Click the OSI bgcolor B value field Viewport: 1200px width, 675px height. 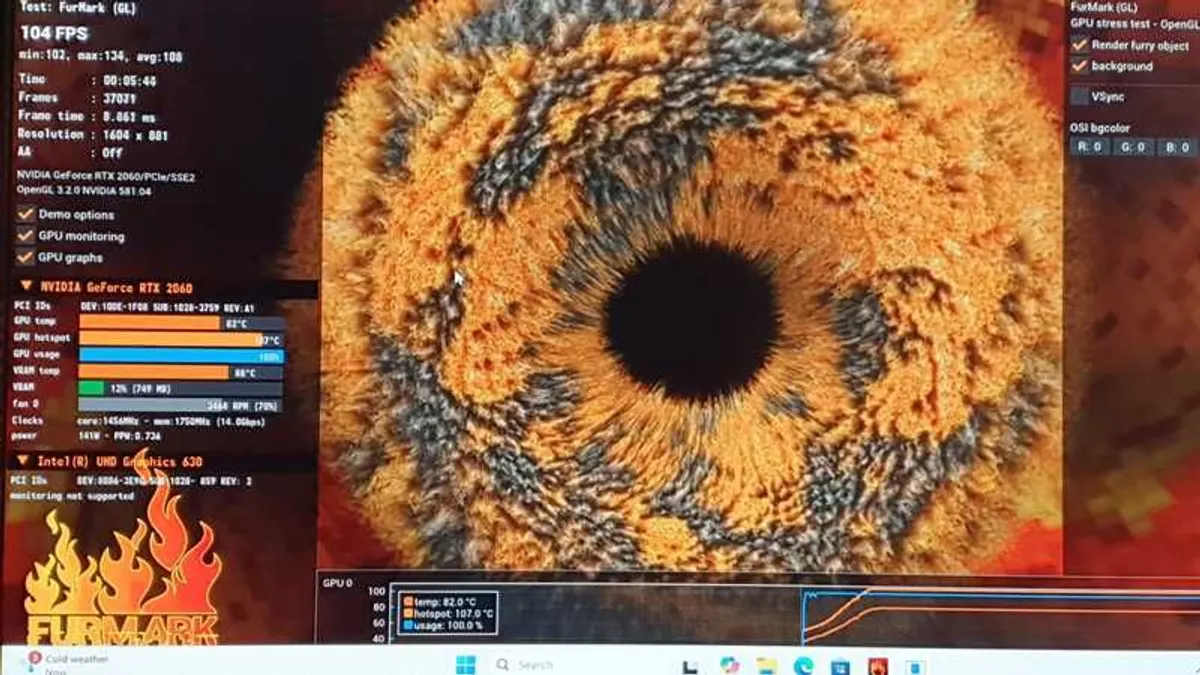tap(1176, 147)
